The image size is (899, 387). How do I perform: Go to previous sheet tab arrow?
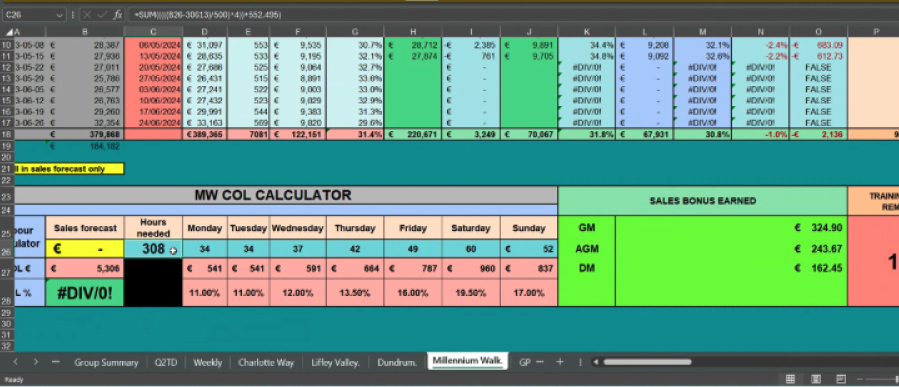click(15, 362)
